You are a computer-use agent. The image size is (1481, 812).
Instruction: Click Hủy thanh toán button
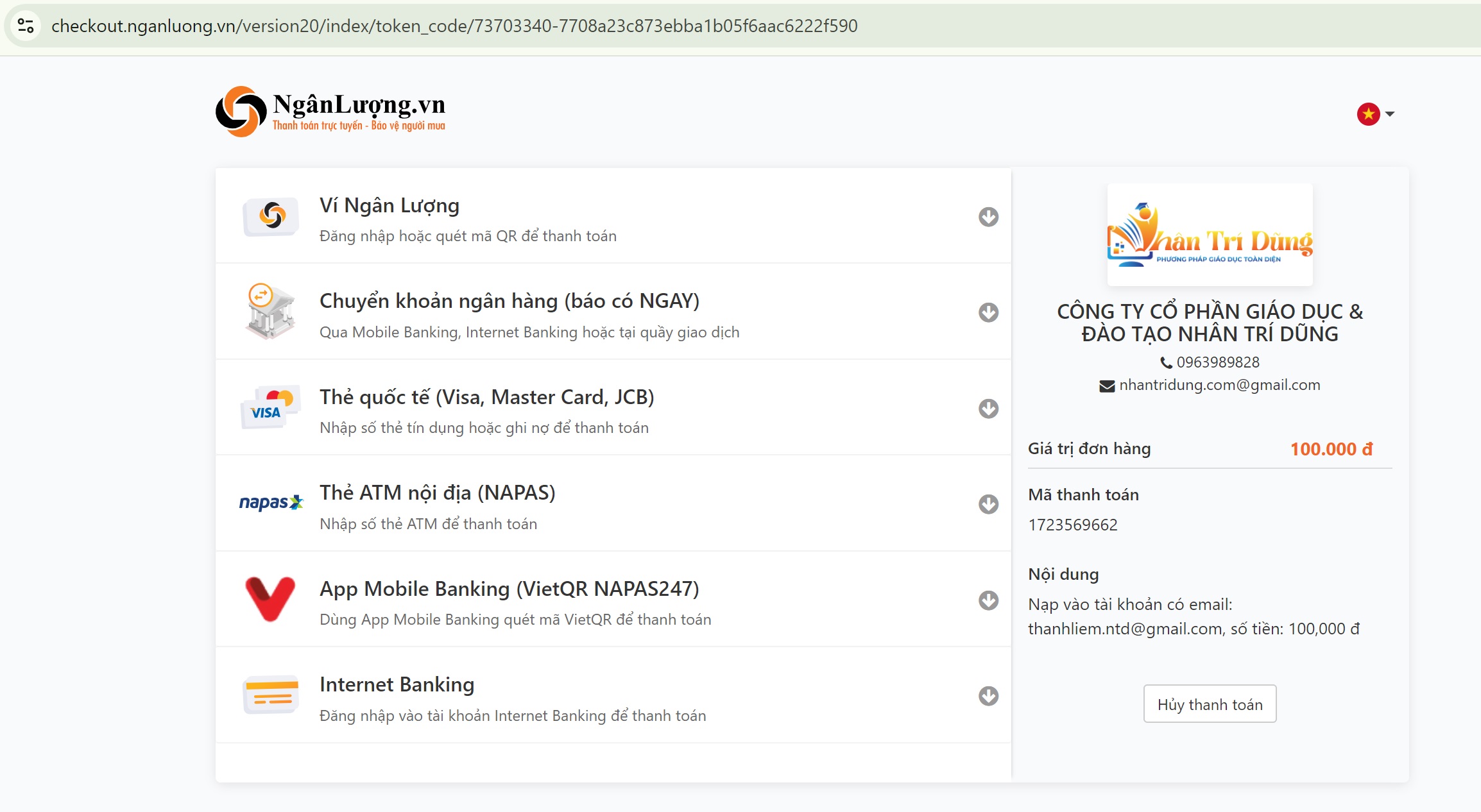[1210, 704]
